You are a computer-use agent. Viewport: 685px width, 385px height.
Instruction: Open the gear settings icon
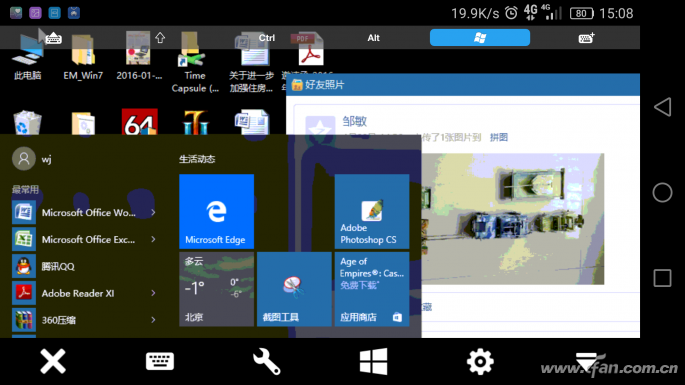coord(480,361)
